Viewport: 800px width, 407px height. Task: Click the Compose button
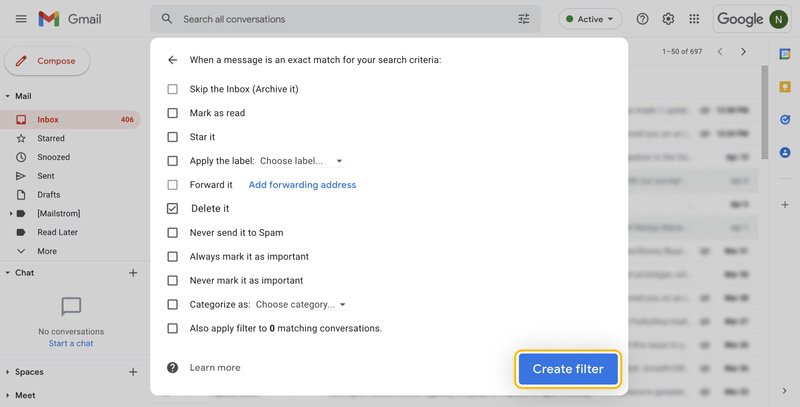tap(47, 61)
